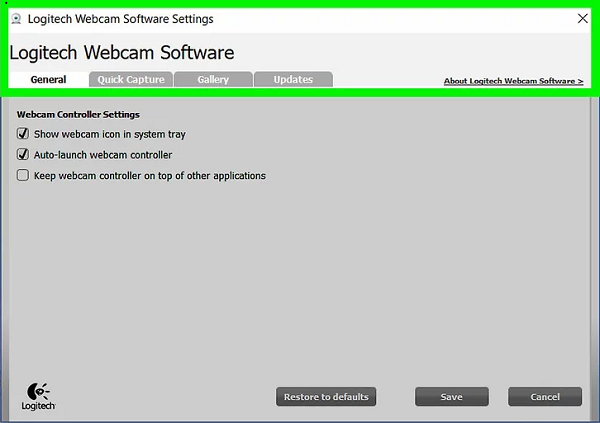The height and width of the screenshot is (423, 600).
Task: Select the Updates tab
Action: coord(293,80)
